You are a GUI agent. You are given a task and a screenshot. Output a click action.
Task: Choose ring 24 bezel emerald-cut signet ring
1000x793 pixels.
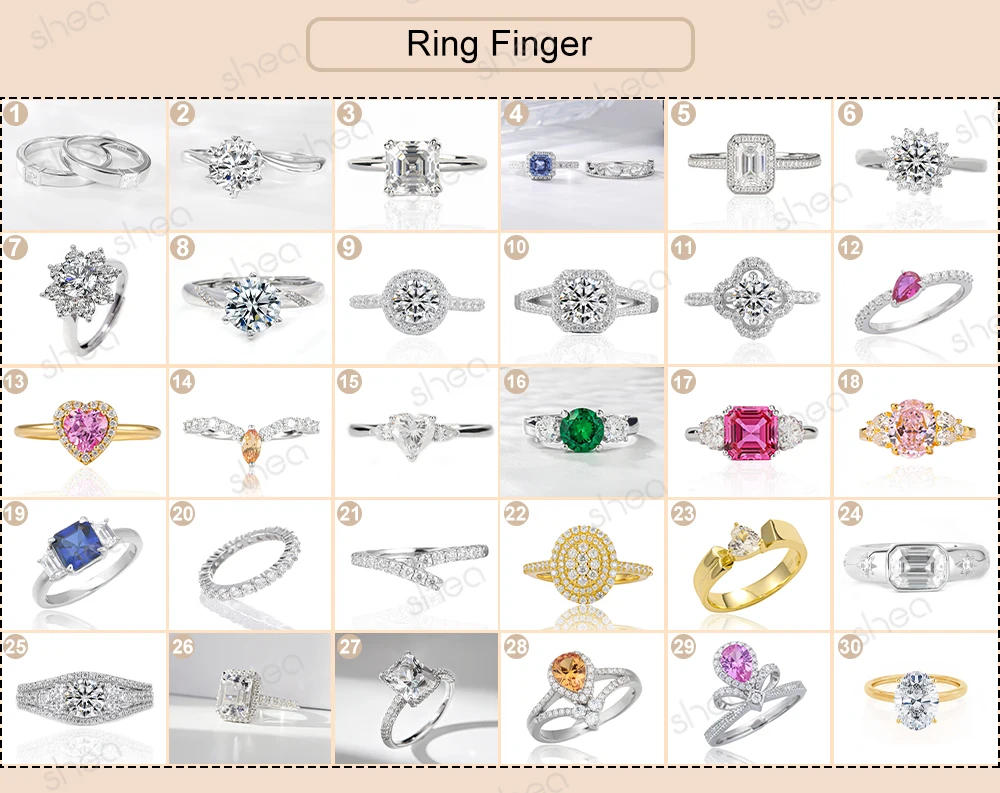tap(916, 565)
